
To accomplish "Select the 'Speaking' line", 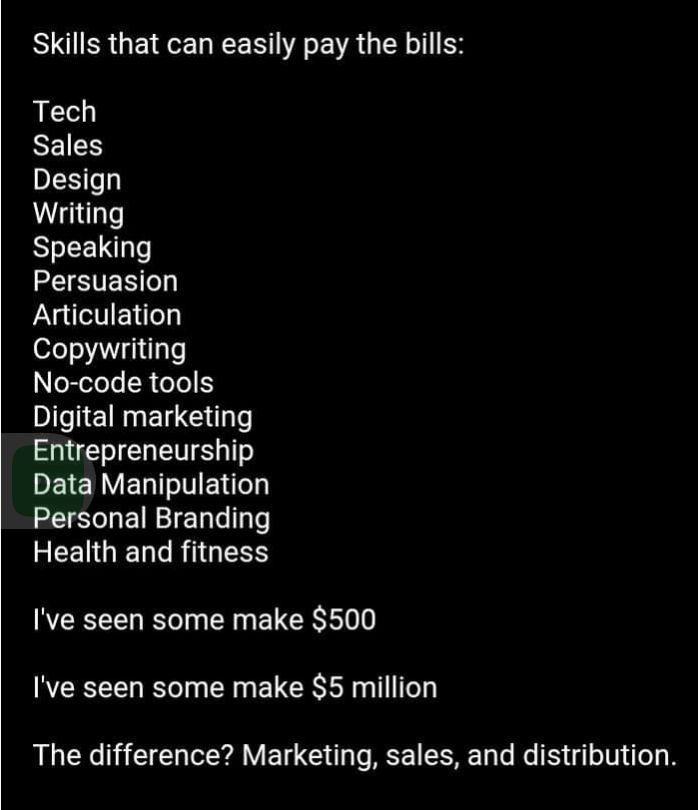I will point(92,248).
